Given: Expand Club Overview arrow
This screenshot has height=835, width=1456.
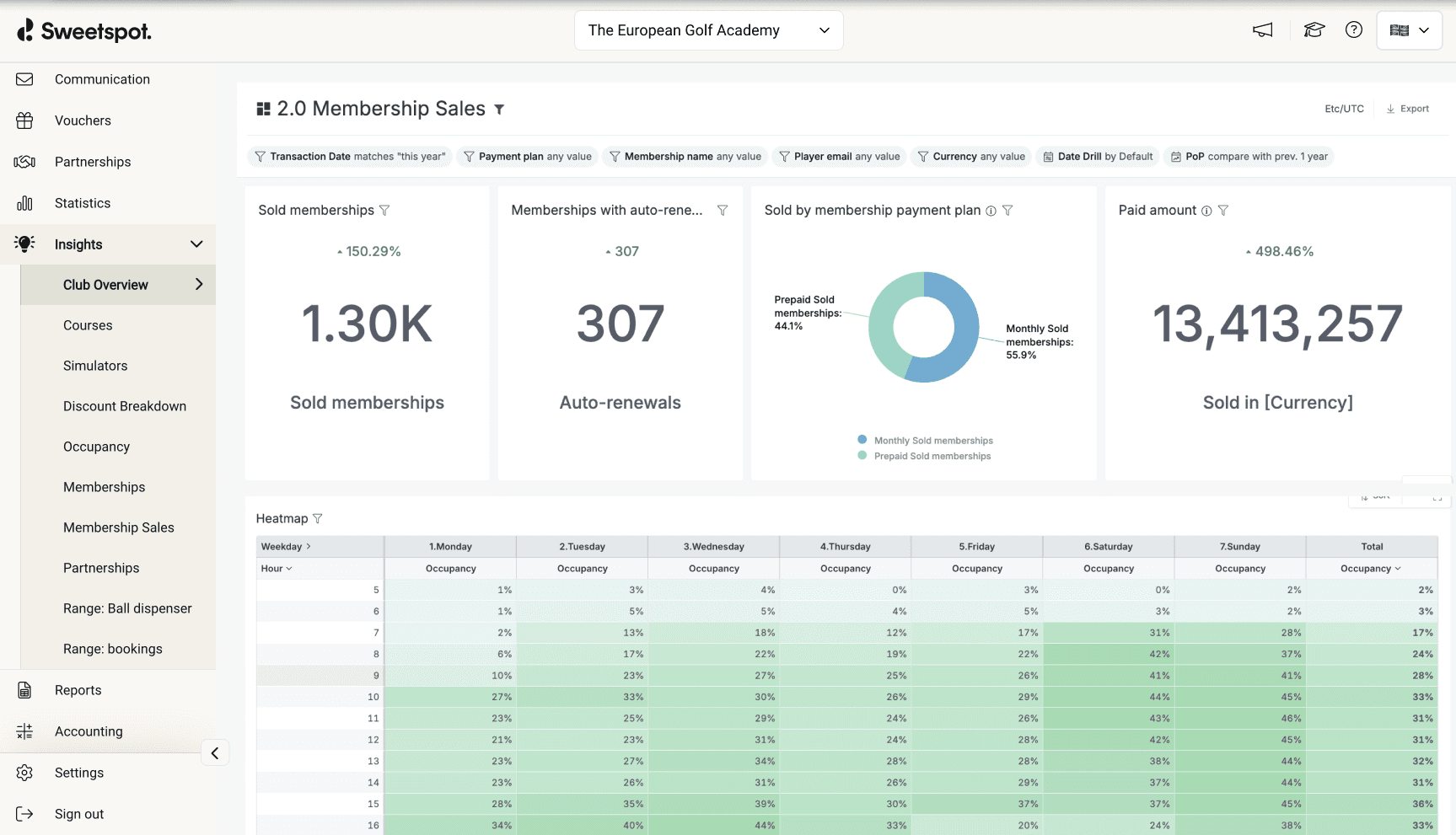Looking at the screenshot, I should (199, 285).
